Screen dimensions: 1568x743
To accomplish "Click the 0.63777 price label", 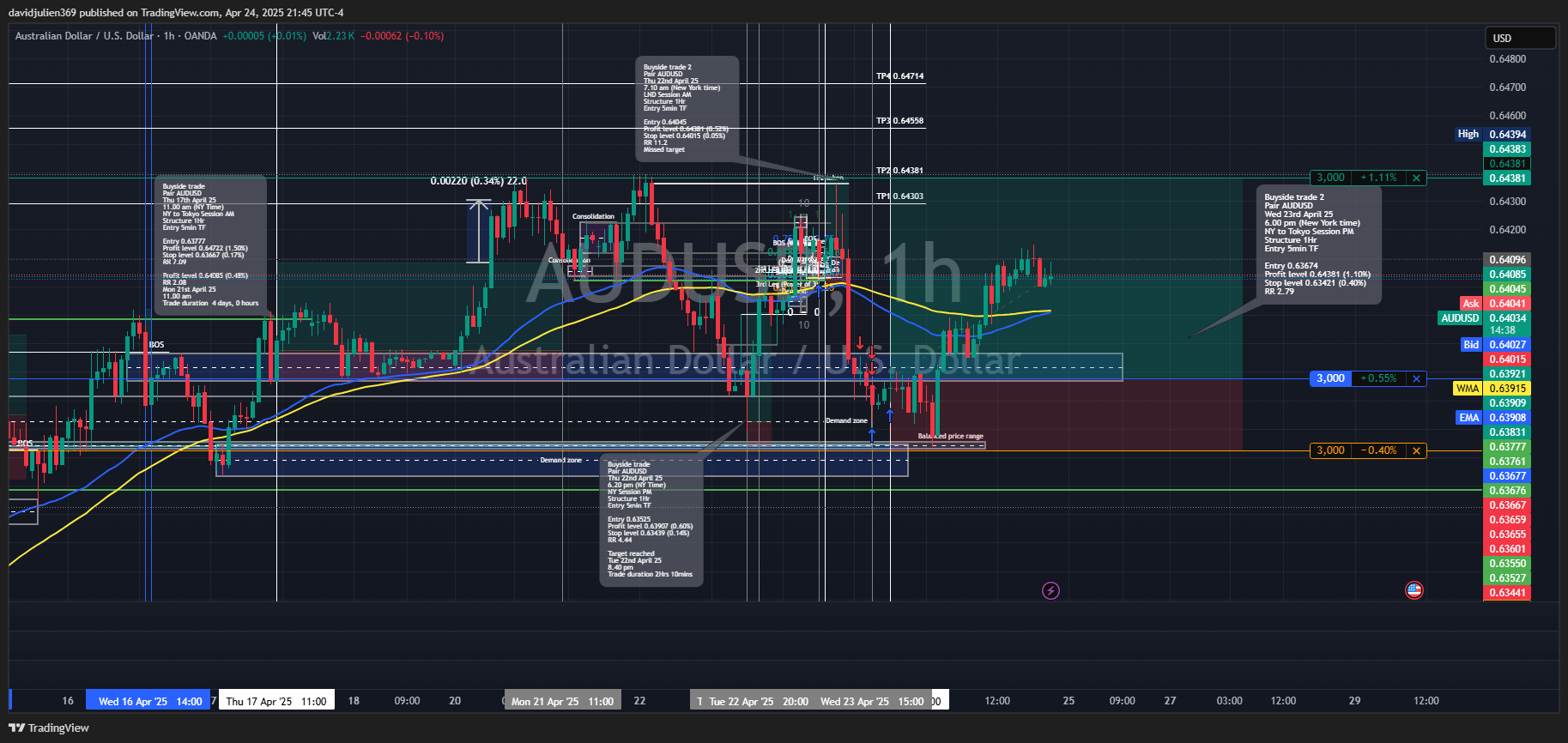I will point(1507,447).
